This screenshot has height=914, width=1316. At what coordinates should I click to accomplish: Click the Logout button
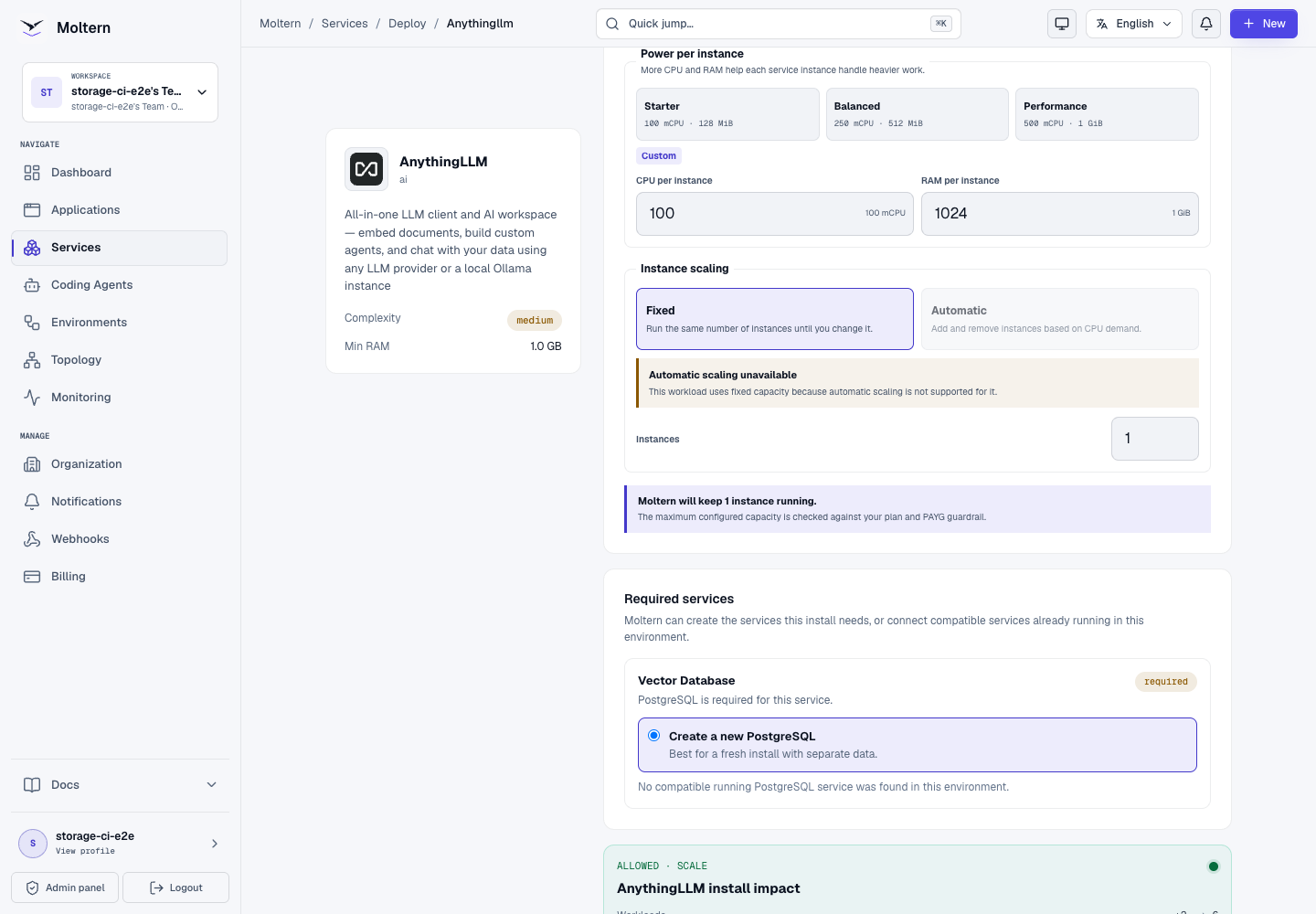click(175, 887)
